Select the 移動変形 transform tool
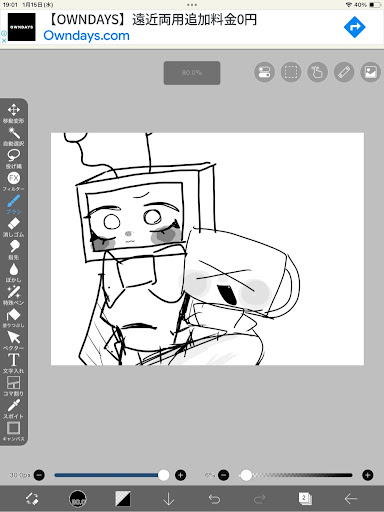The height and width of the screenshot is (512, 384). pyautogui.click(x=14, y=114)
